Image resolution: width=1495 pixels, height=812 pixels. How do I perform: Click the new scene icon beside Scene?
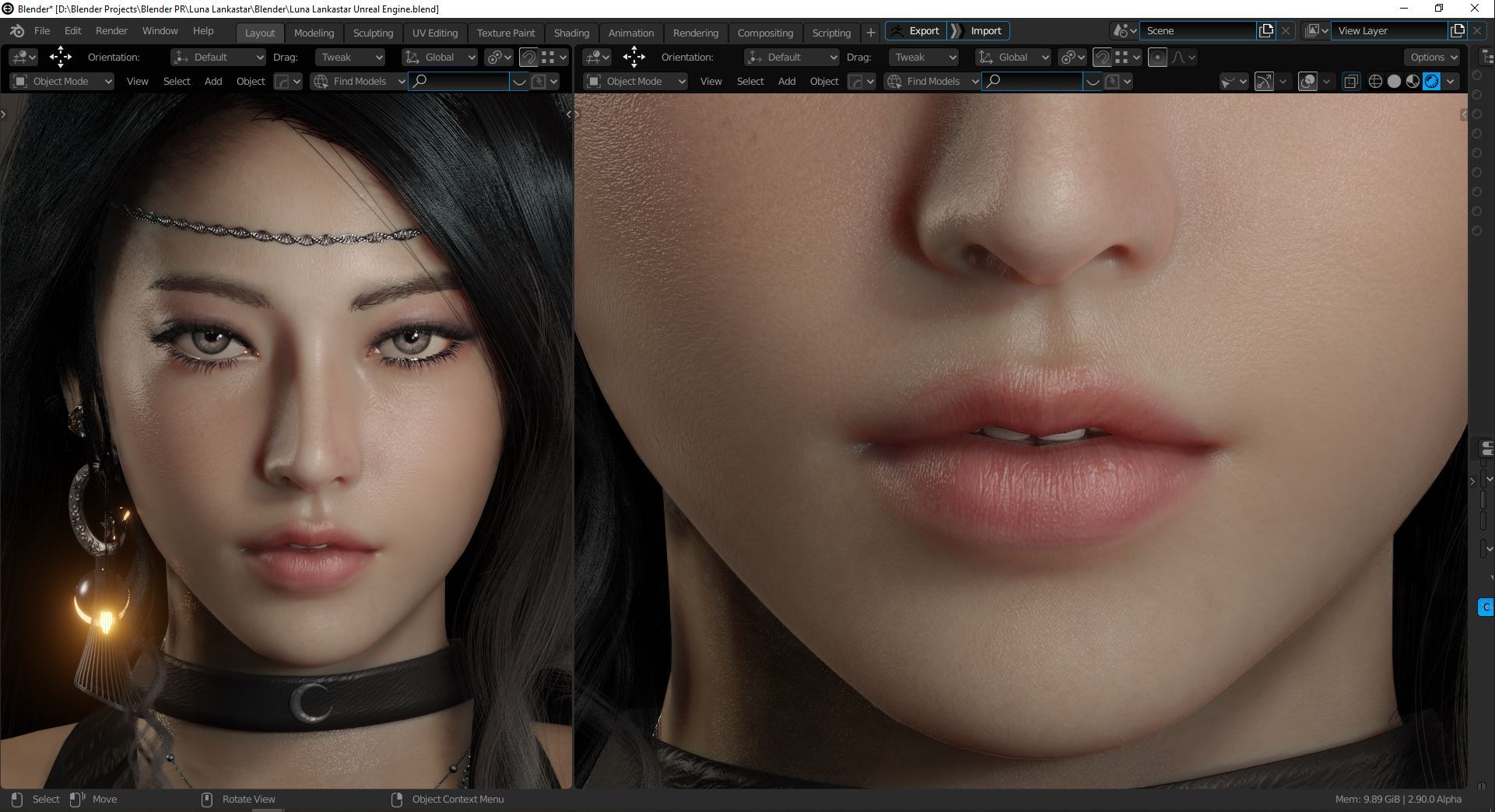[x=1266, y=31]
